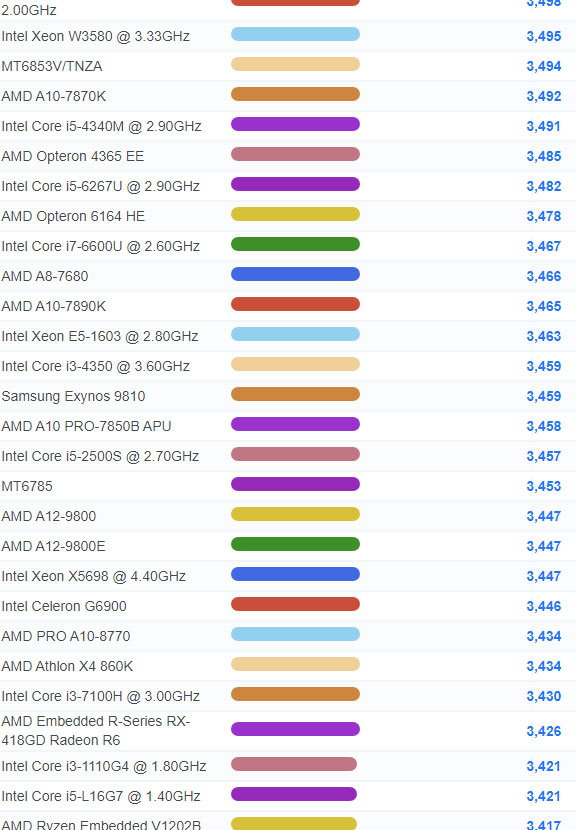Select the 3,494 score for MT6853V/TNZA
Screen dimensions: 576x830
[x=544, y=66]
